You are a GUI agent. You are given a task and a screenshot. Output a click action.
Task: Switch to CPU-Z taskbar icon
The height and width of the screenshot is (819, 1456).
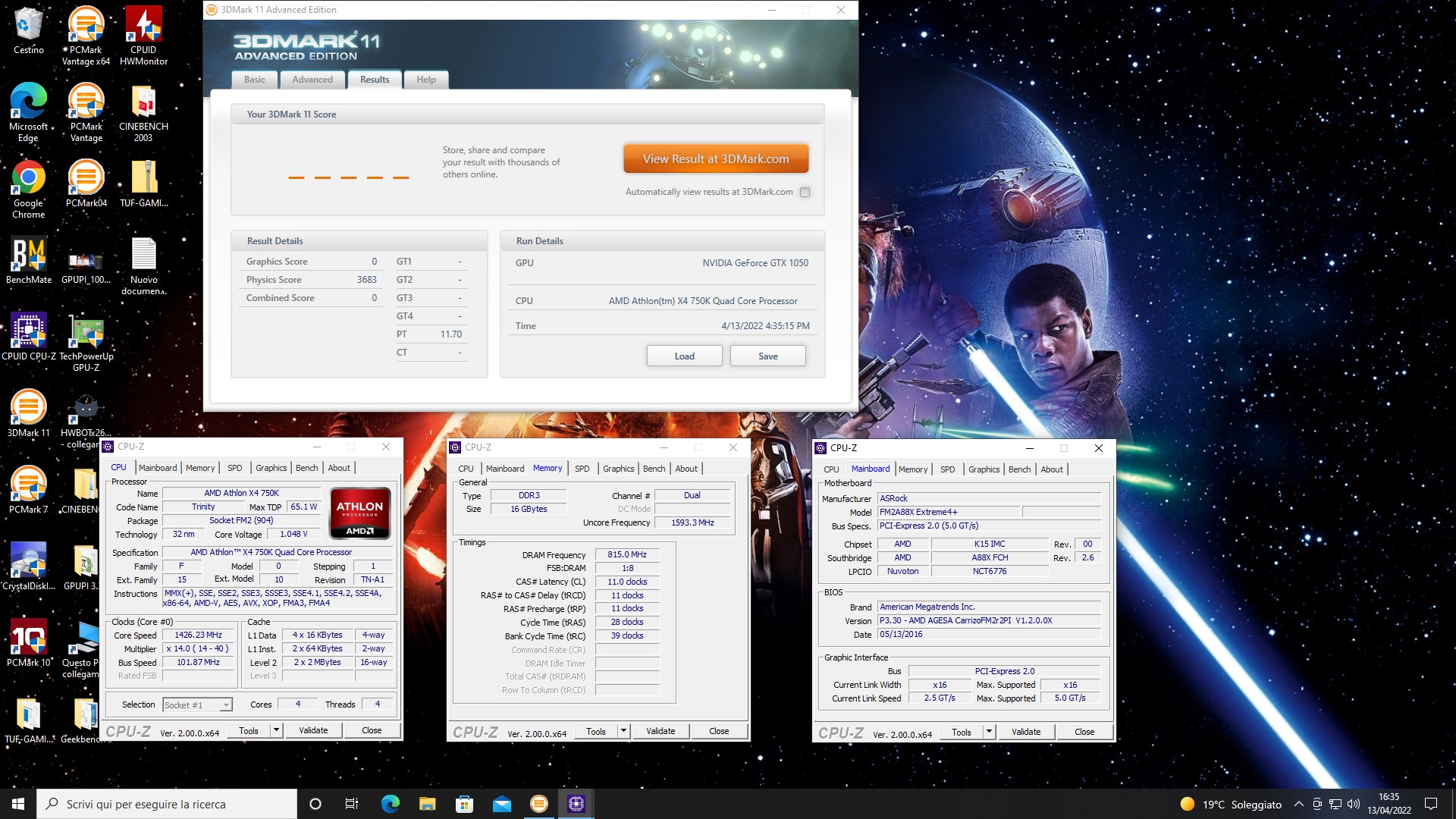[576, 804]
